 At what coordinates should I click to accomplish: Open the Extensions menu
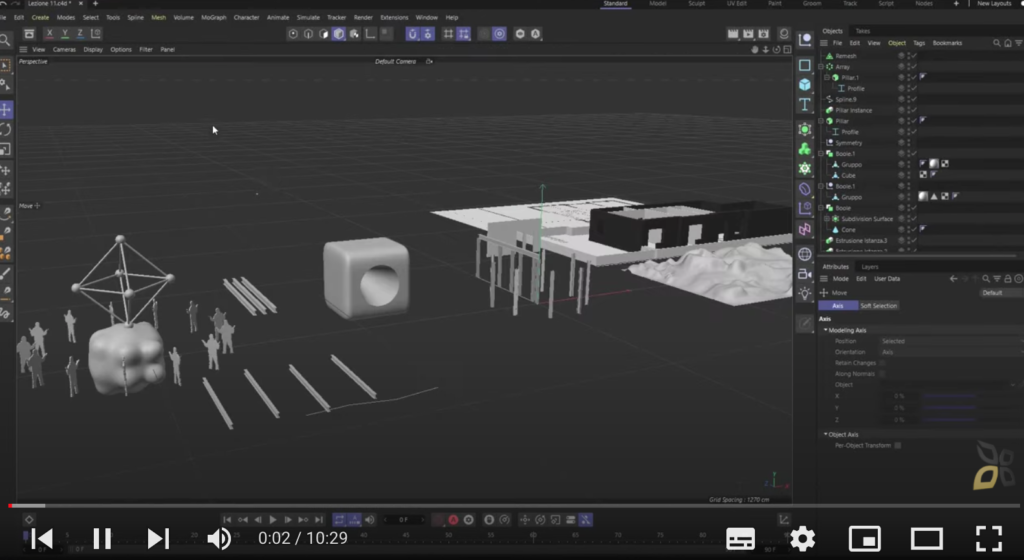coord(394,18)
